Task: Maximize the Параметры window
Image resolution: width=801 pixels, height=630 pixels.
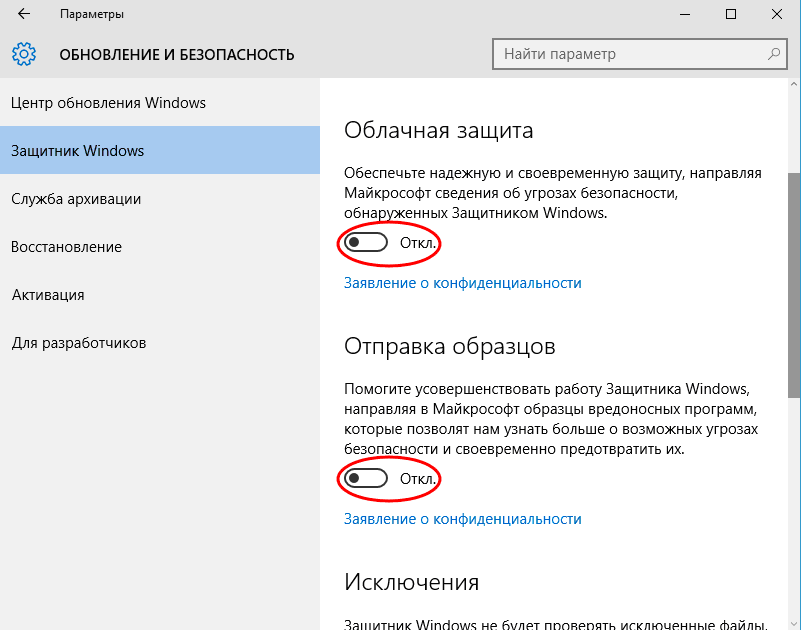Action: pyautogui.click(x=731, y=14)
